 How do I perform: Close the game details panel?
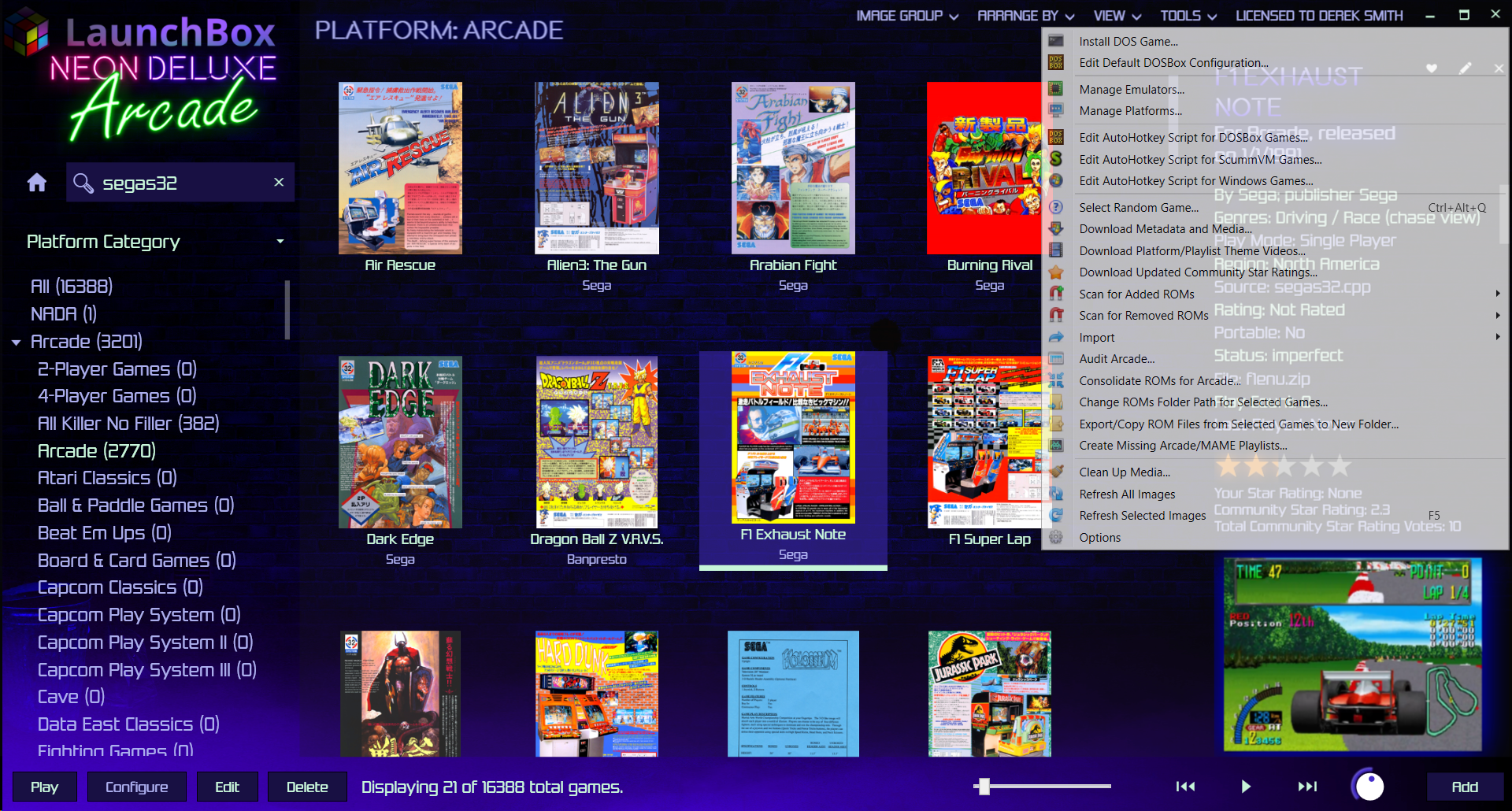point(1498,69)
